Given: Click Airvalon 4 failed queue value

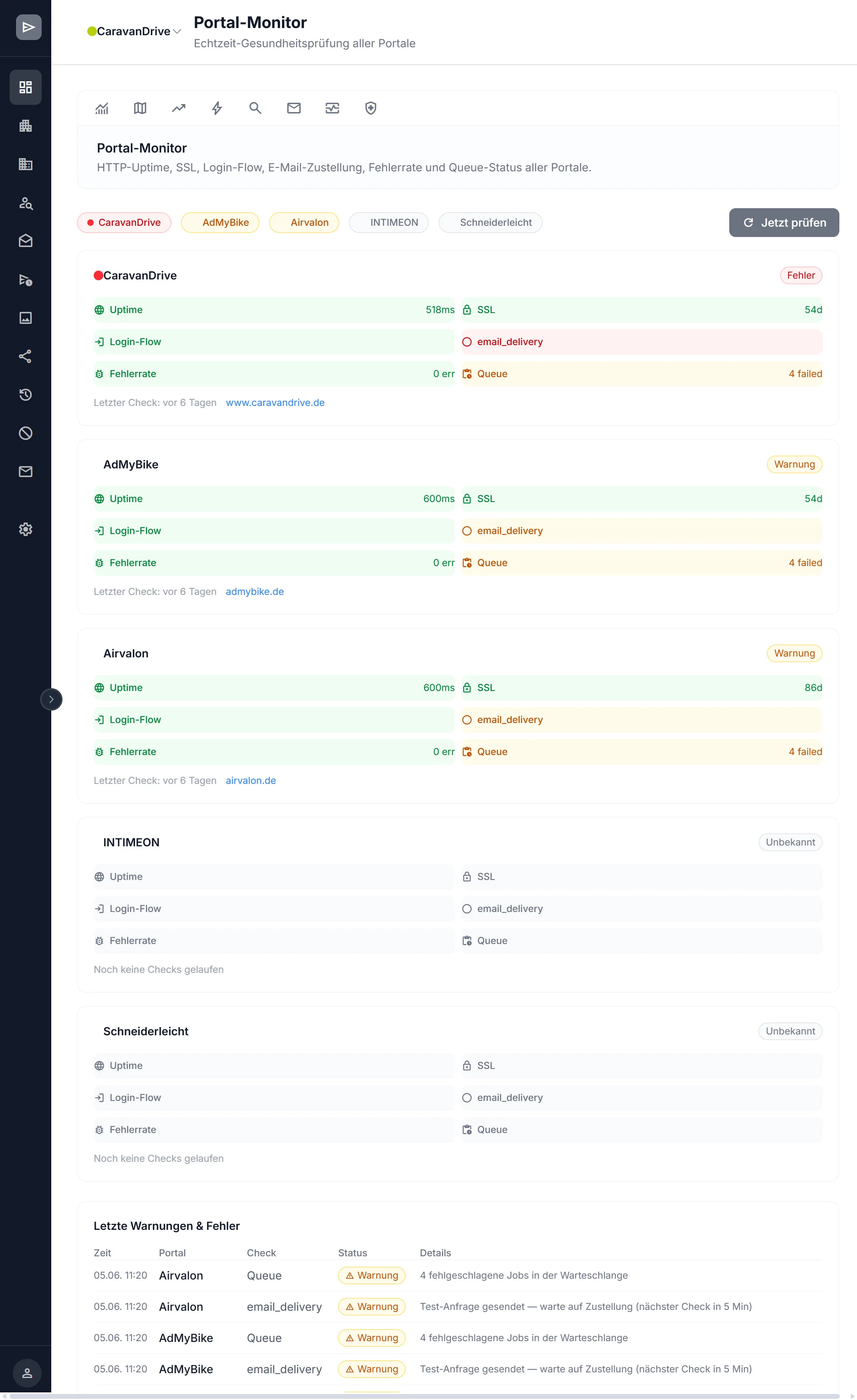Looking at the screenshot, I should 805,752.
